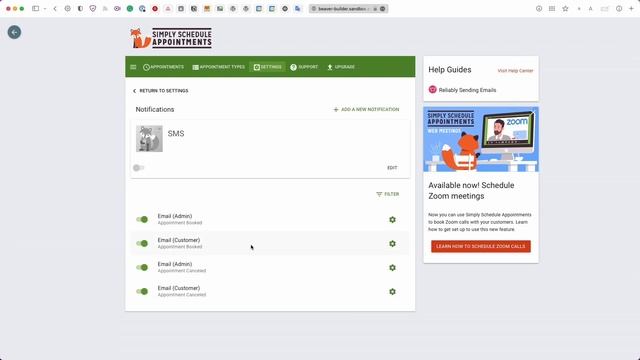The width and height of the screenshot is (640, 360).
Task: Toggle Email (Admin) Appointment Booked switch
Action: (142, 220)
